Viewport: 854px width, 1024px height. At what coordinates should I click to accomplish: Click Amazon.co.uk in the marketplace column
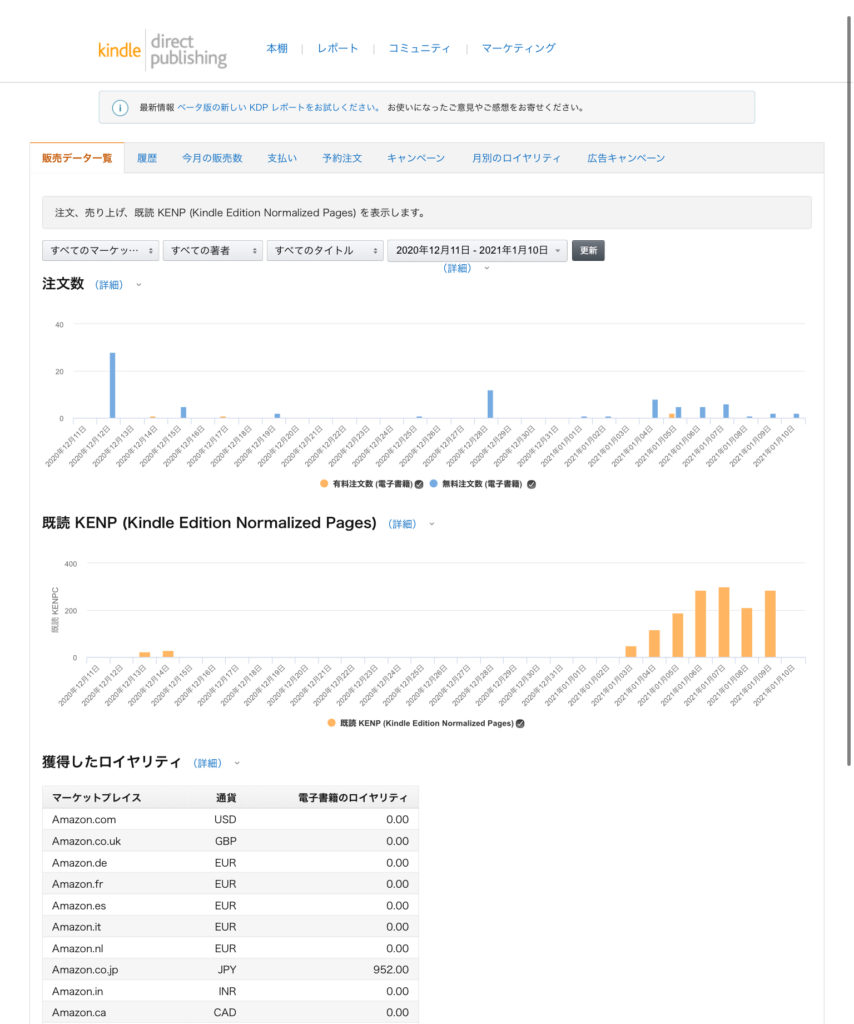point(87,841)
